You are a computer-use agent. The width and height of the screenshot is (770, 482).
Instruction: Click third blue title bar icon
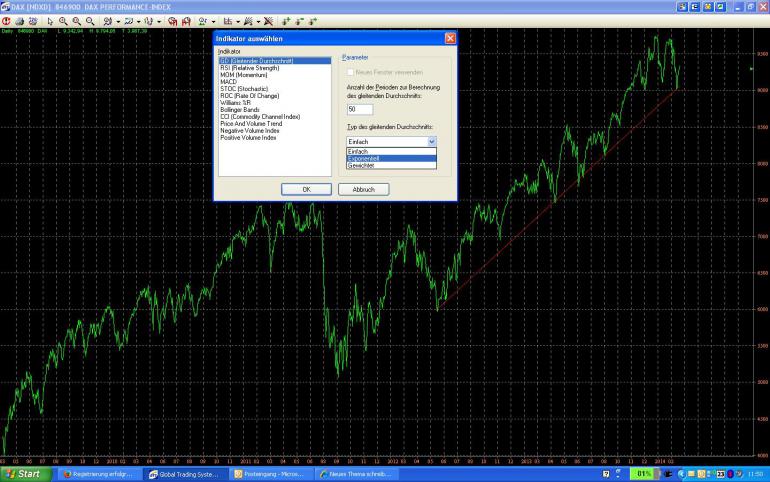point(708,7)
